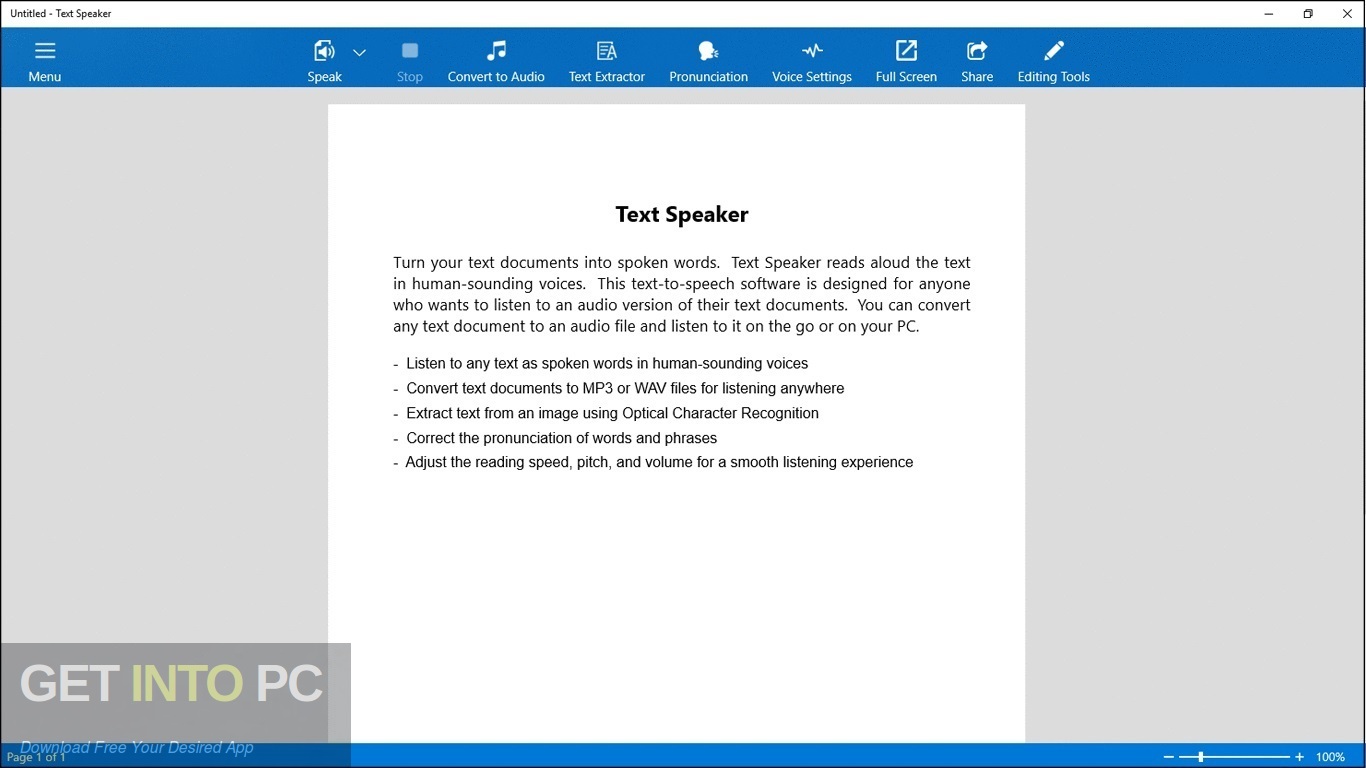Start reading with the Speak button
Viewport: 1366px width, 768px height.
click(x=324, y=60)
